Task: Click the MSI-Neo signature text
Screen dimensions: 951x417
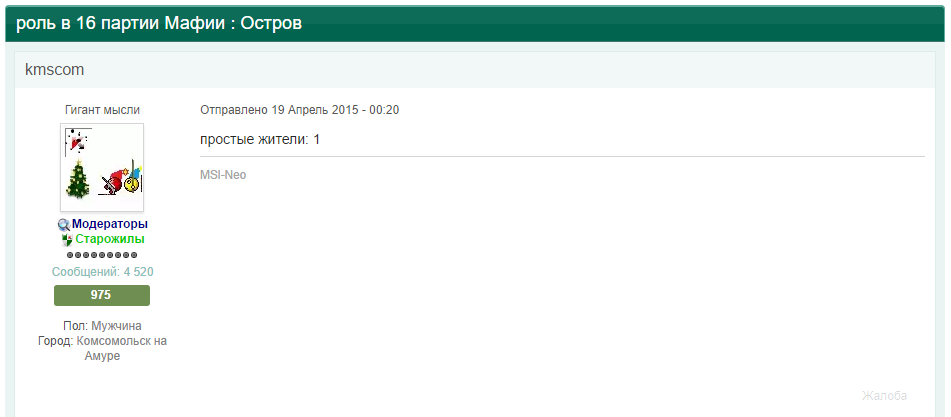Action: click(x=223, y=175)
